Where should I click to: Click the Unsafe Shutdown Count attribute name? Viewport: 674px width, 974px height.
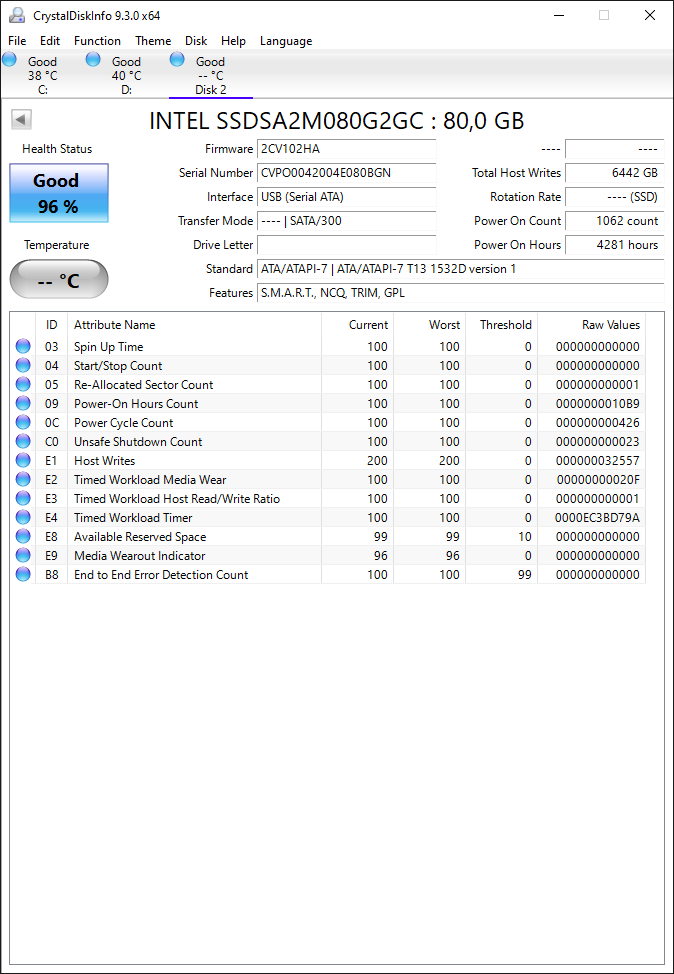point(138,442)
